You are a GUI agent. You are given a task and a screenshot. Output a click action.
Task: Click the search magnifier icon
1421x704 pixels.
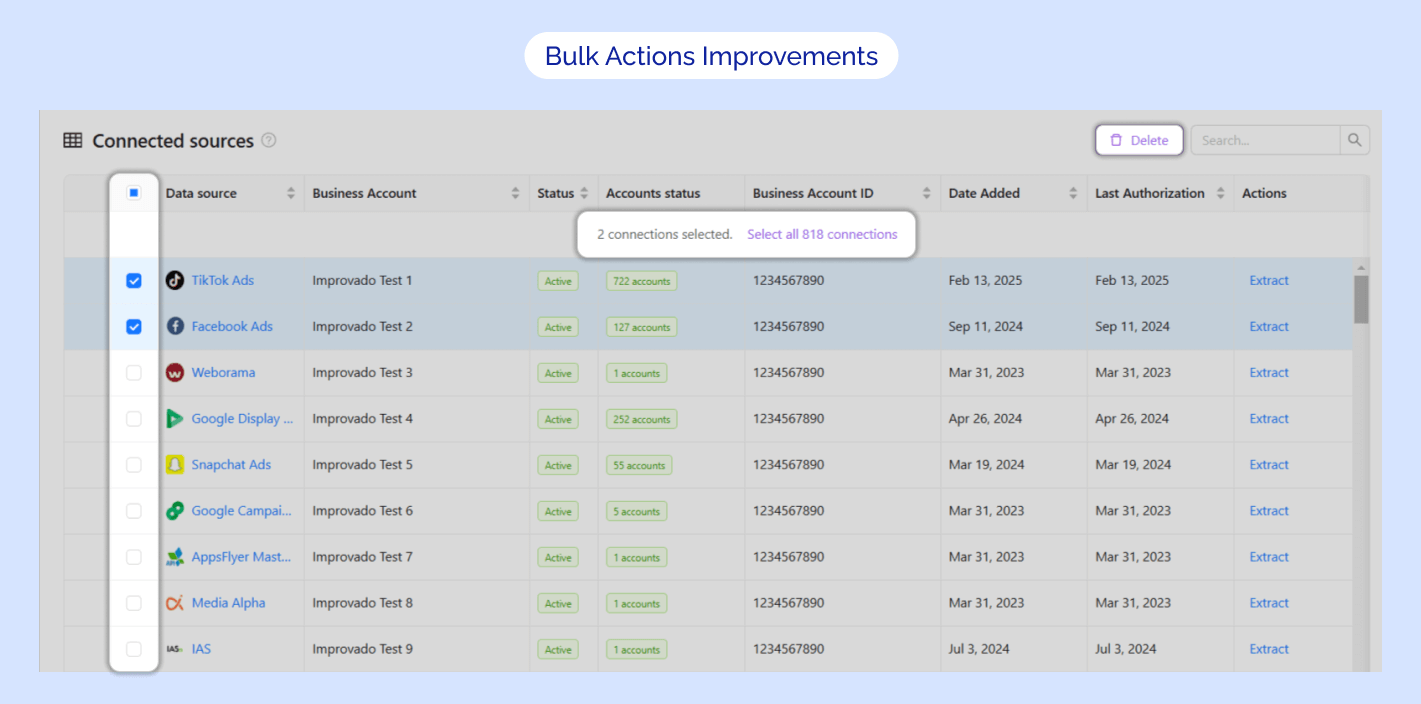pyautogui.click(x=1354, y=140)
